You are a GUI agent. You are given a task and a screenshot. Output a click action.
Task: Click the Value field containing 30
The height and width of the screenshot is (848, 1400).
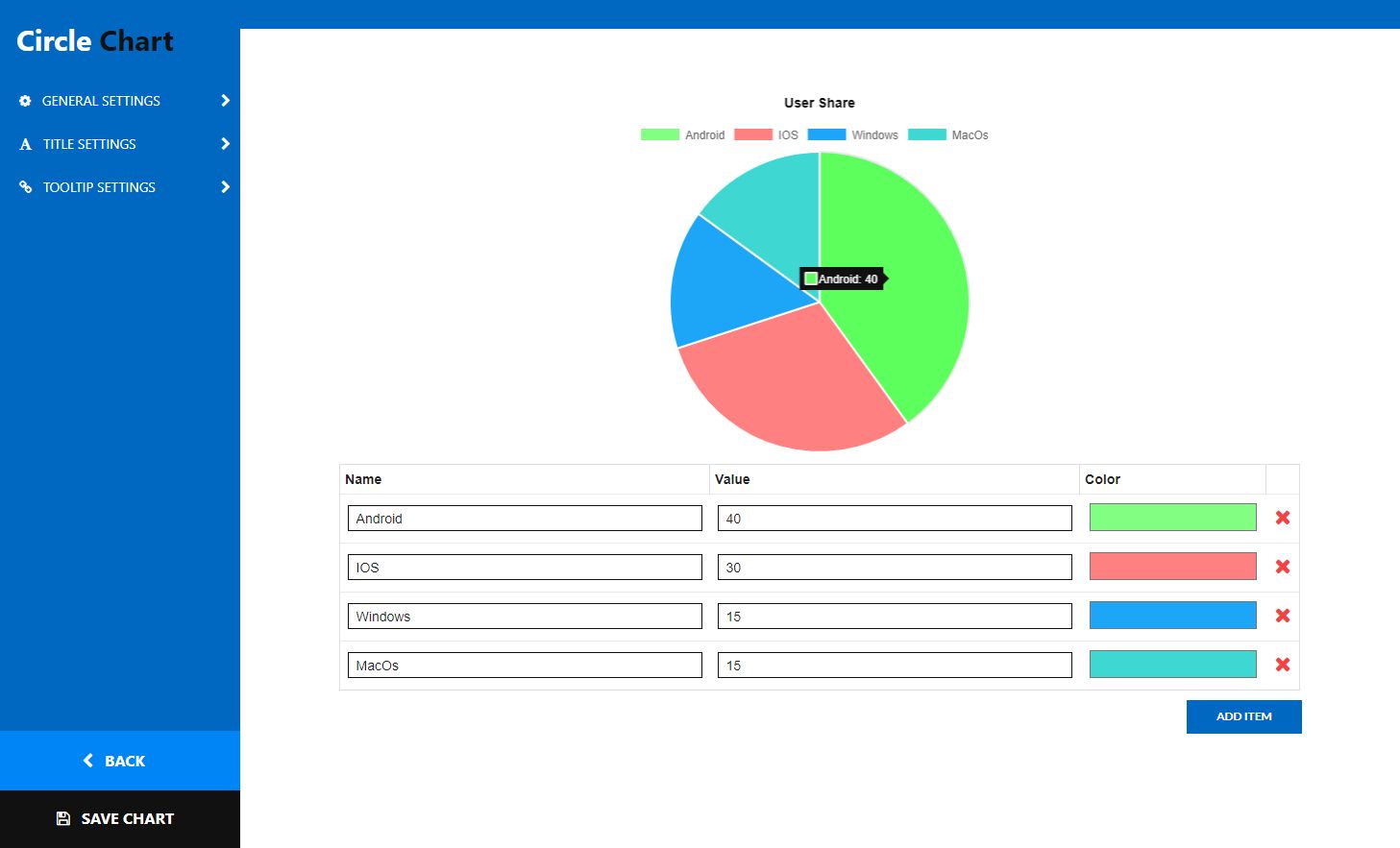point(894,567)
